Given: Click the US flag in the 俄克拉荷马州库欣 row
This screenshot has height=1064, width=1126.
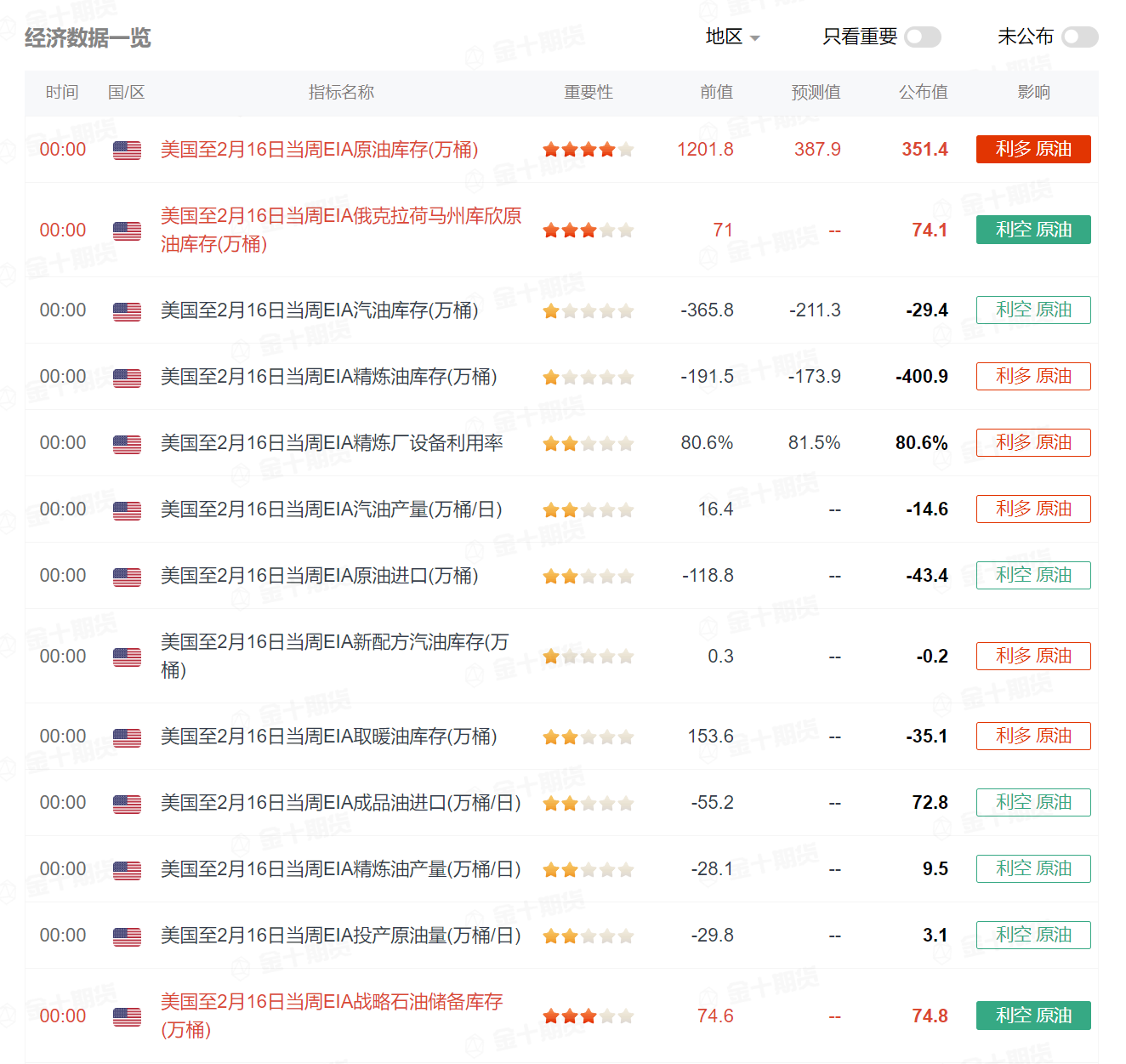Looking at the screenshot, I should [127, 230].
